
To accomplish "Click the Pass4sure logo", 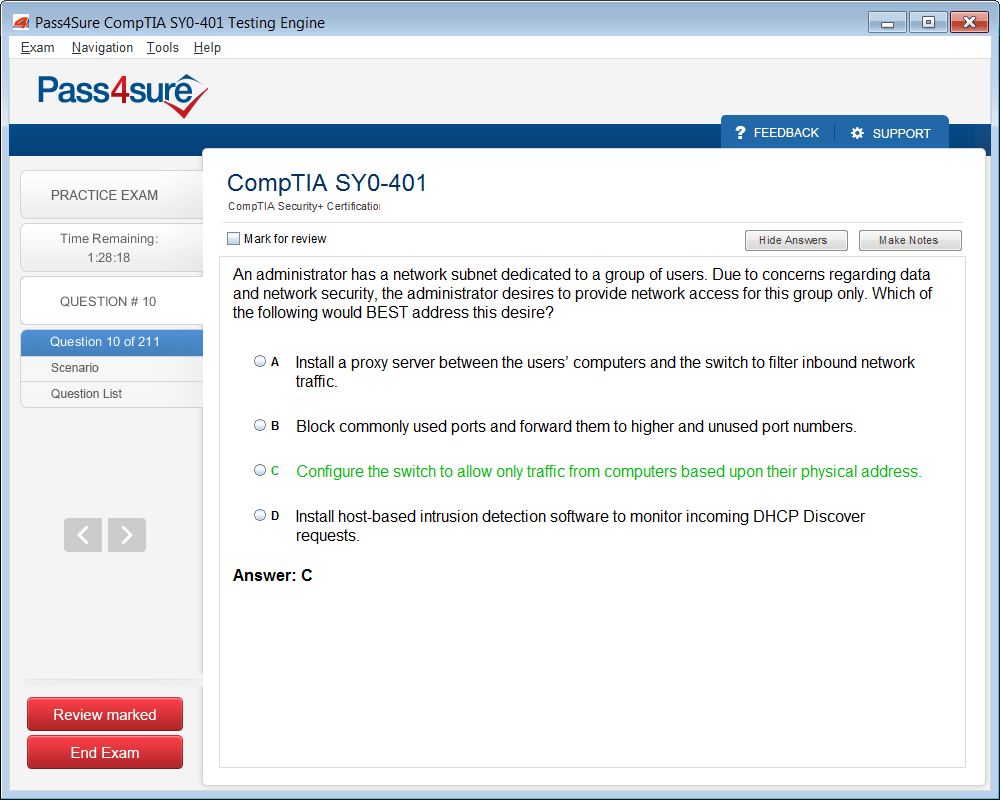I will [122, 95].
